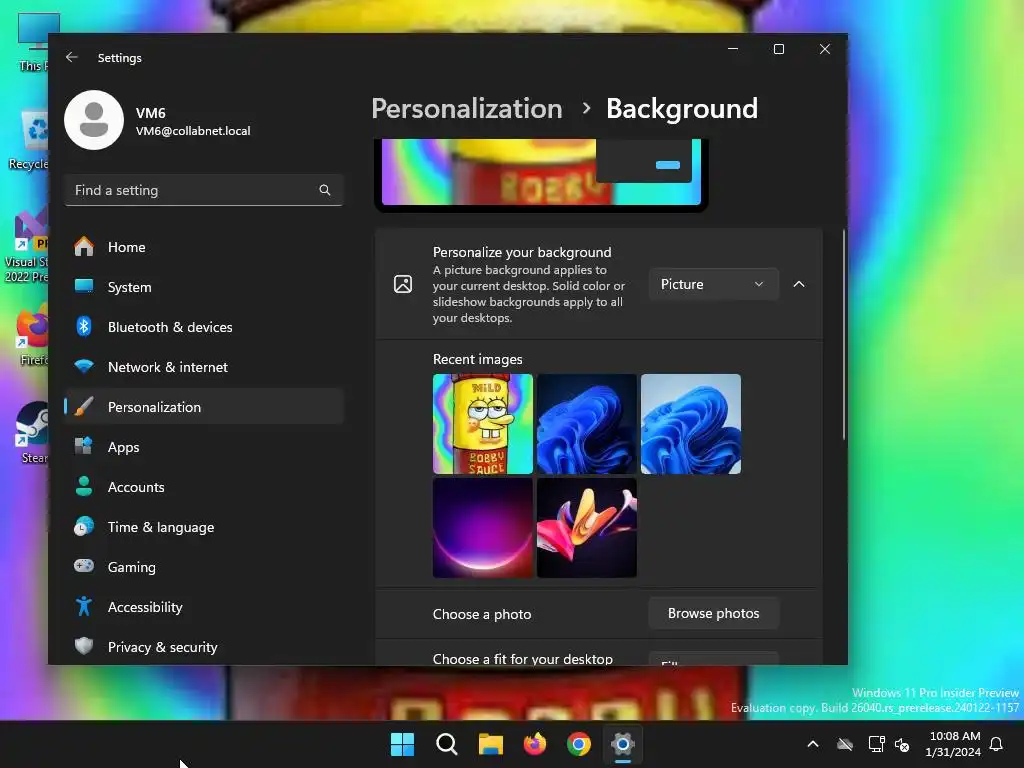Open the fit for your desktop dropdown
This screenshot has height=768, width=1024.
713,658
